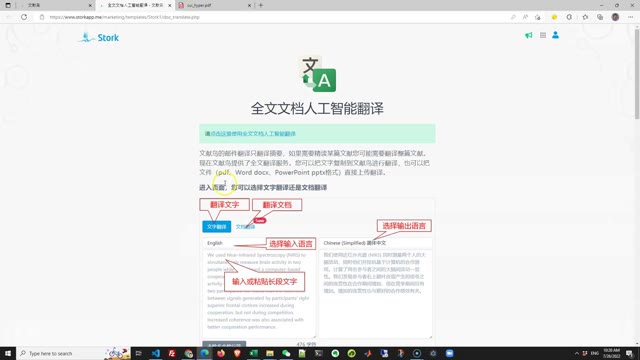Screen dimensions: 640x360
Task: Click the site info lock icon
Action: click(42, 17)
